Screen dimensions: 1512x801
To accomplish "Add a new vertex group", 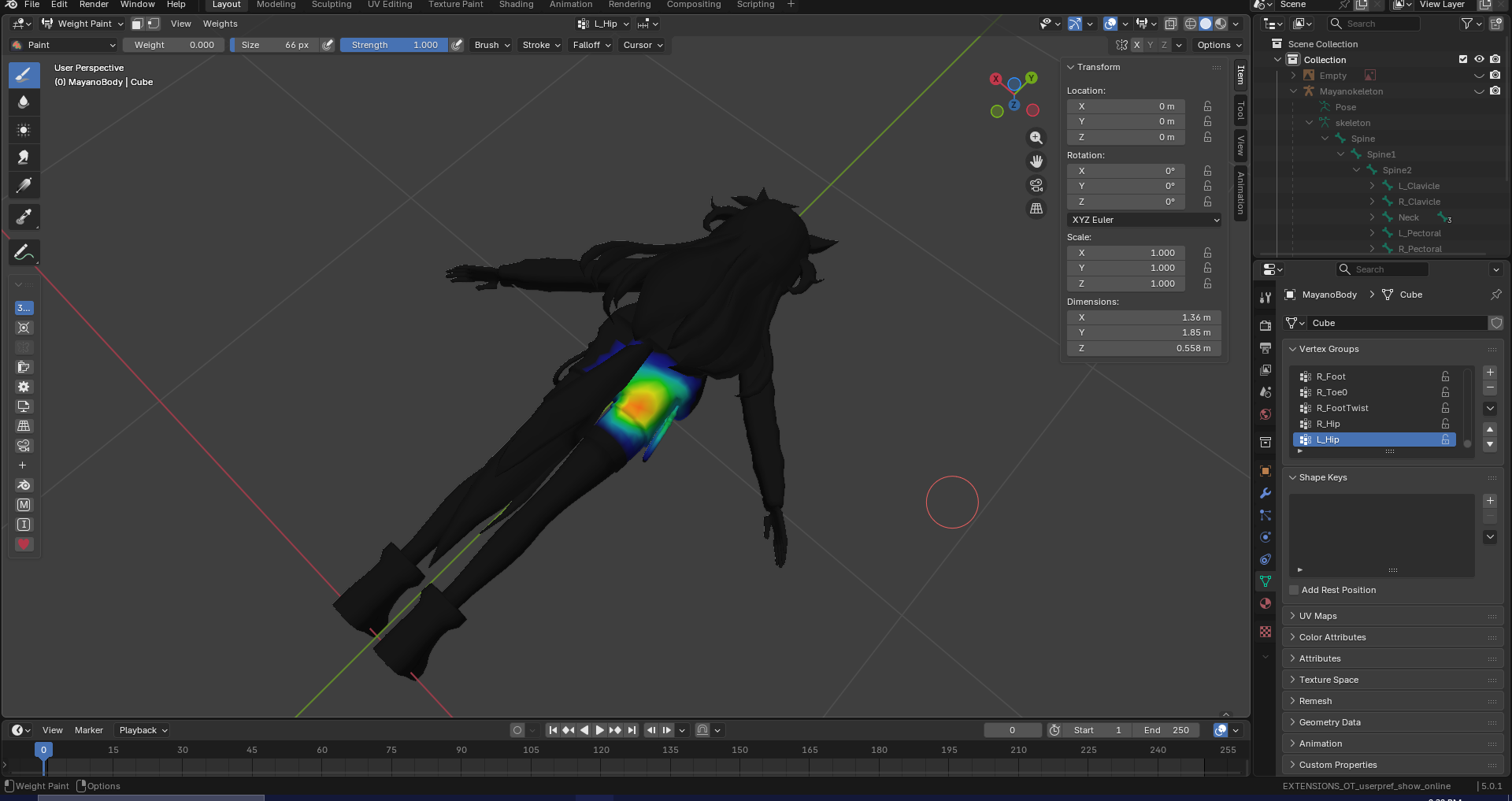I will click(x=1490, y=372).
